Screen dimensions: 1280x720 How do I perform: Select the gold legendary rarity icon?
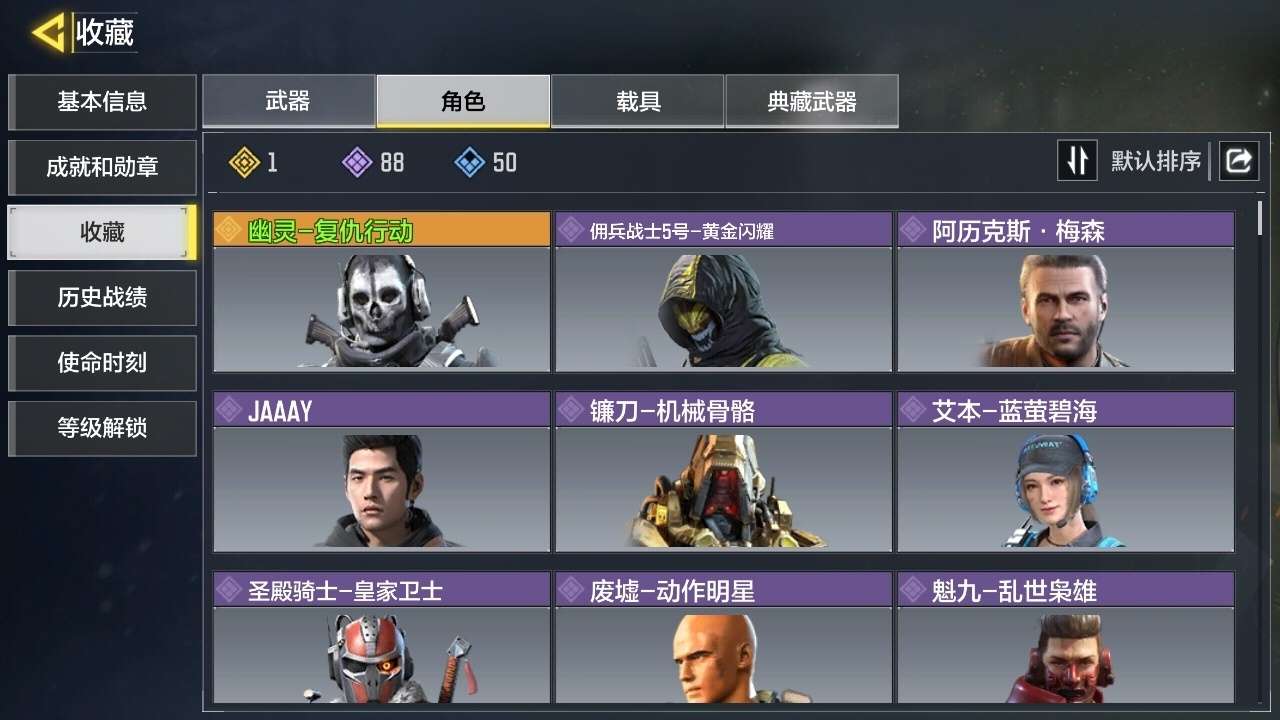pyautogui.click(x=244, y=162)
